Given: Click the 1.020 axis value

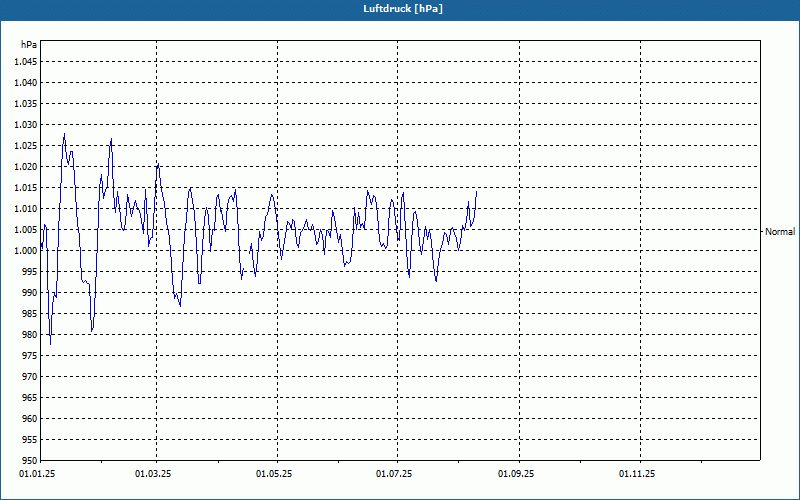Looking at the screenshot, I should pyautogui.click(x=26, y=166).
